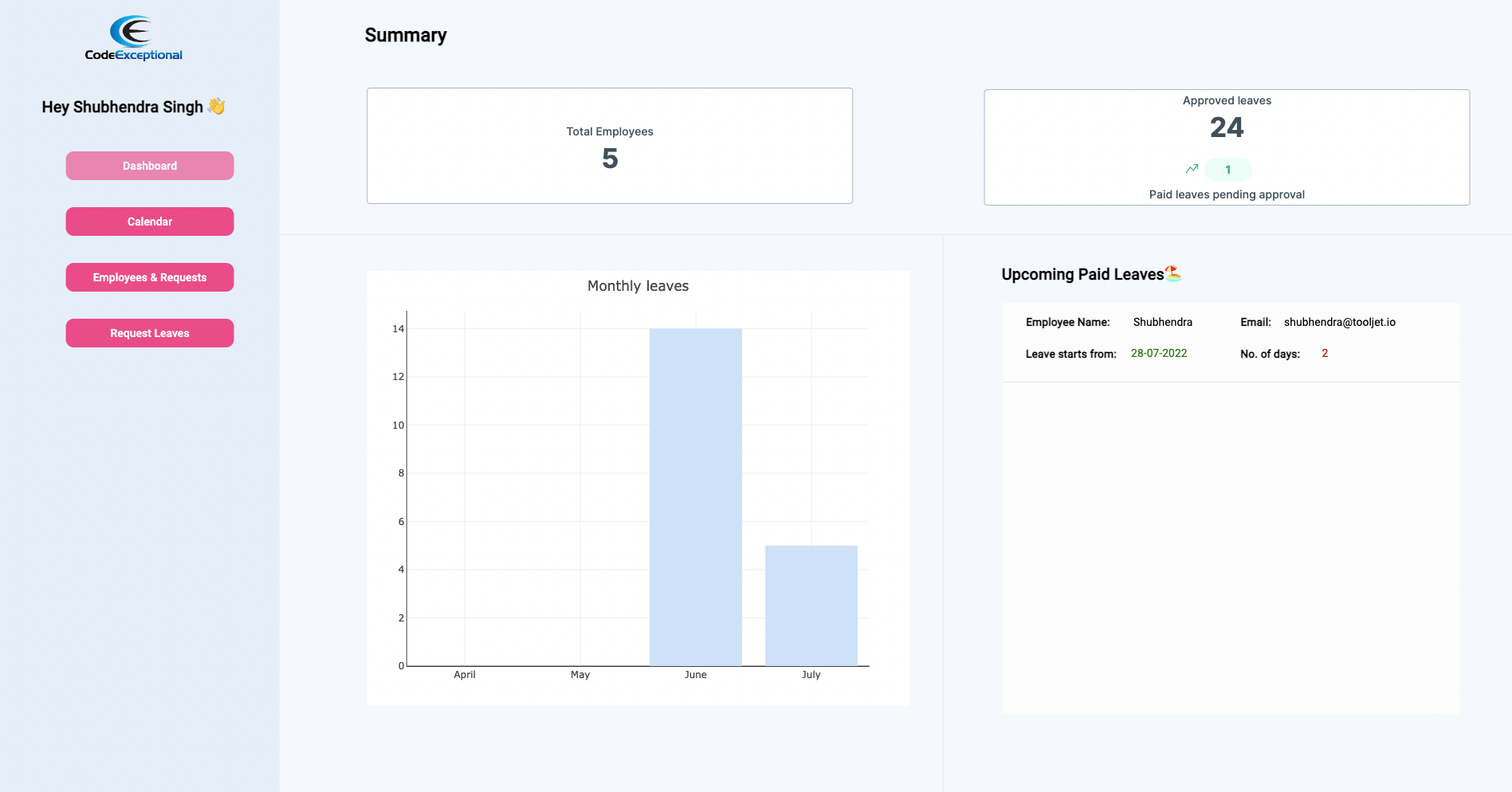
Task: Click the Paid leaves pending approval label
Action: click(1227, 194)
